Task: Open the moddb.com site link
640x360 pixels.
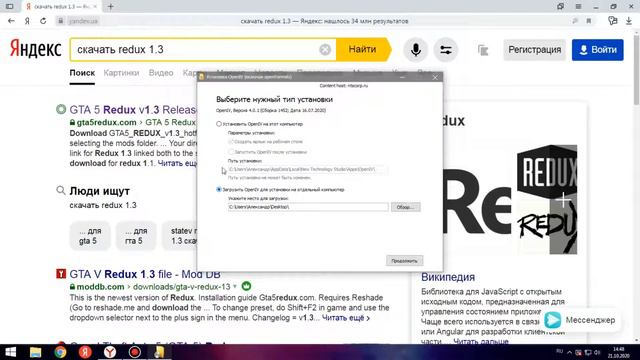Action: click(100, 287)
